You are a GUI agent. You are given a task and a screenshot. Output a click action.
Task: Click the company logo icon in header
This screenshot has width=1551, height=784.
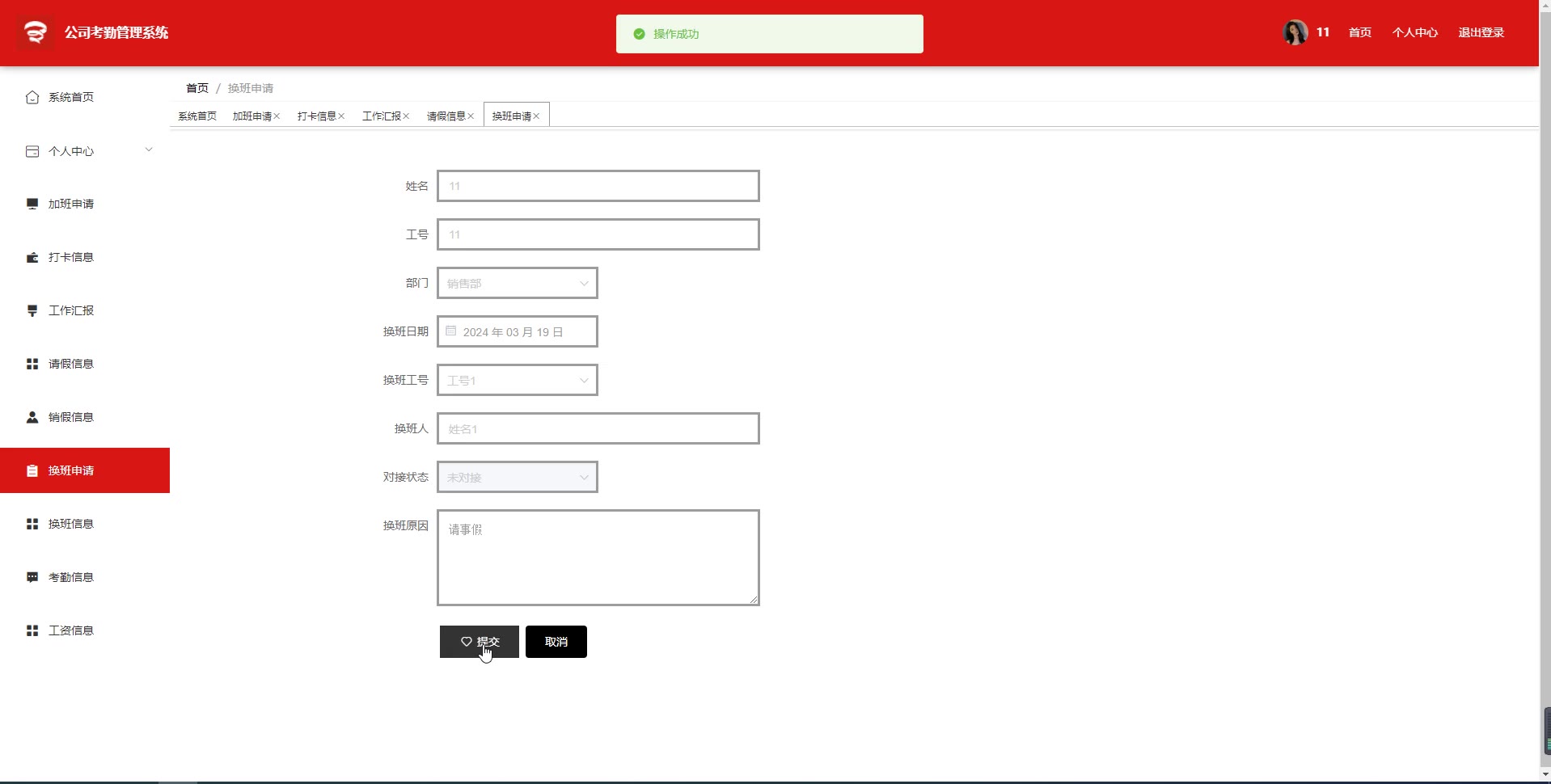pos(36,32)
